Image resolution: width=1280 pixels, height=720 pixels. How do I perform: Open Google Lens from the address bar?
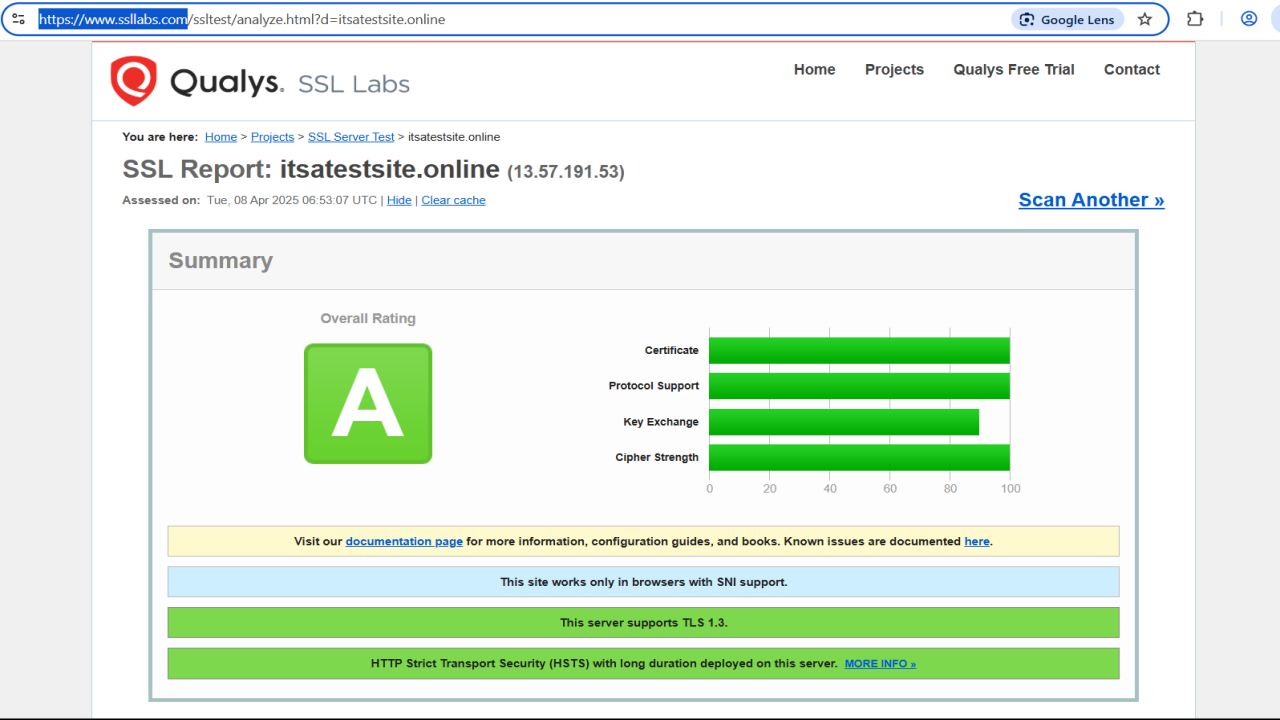(1068, 19)
